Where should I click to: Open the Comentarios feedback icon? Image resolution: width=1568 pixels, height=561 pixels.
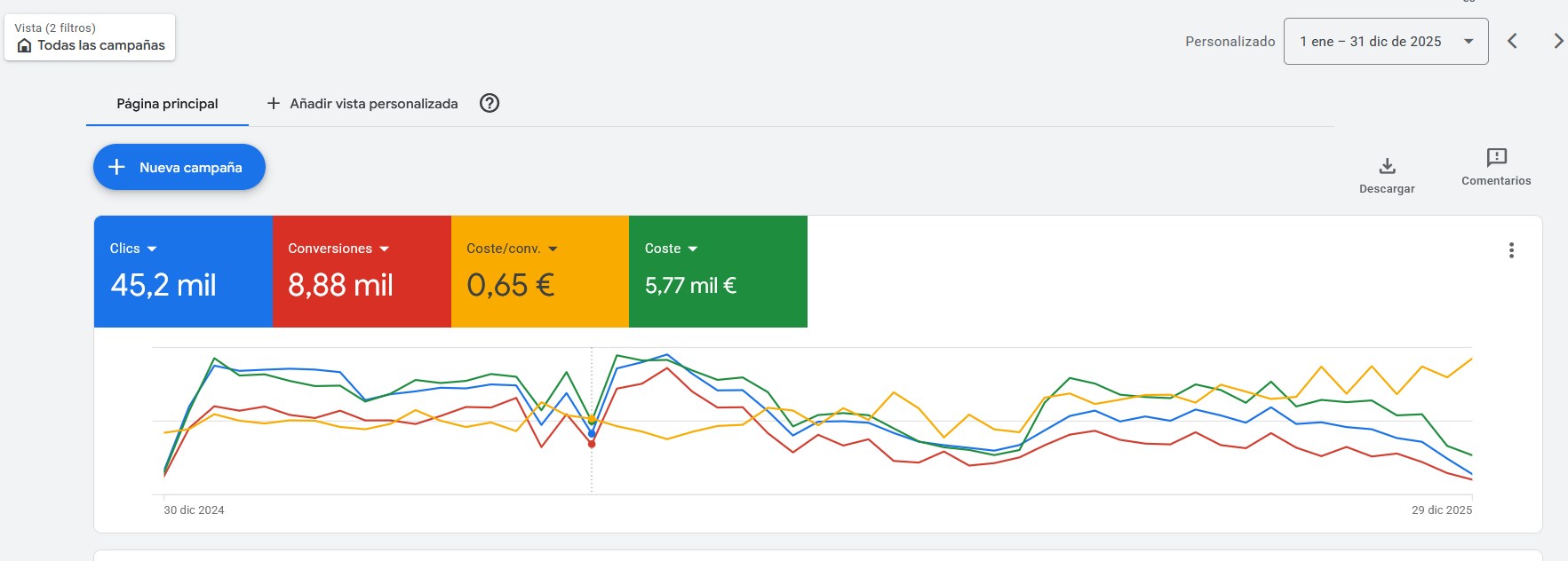[1496, 158]
